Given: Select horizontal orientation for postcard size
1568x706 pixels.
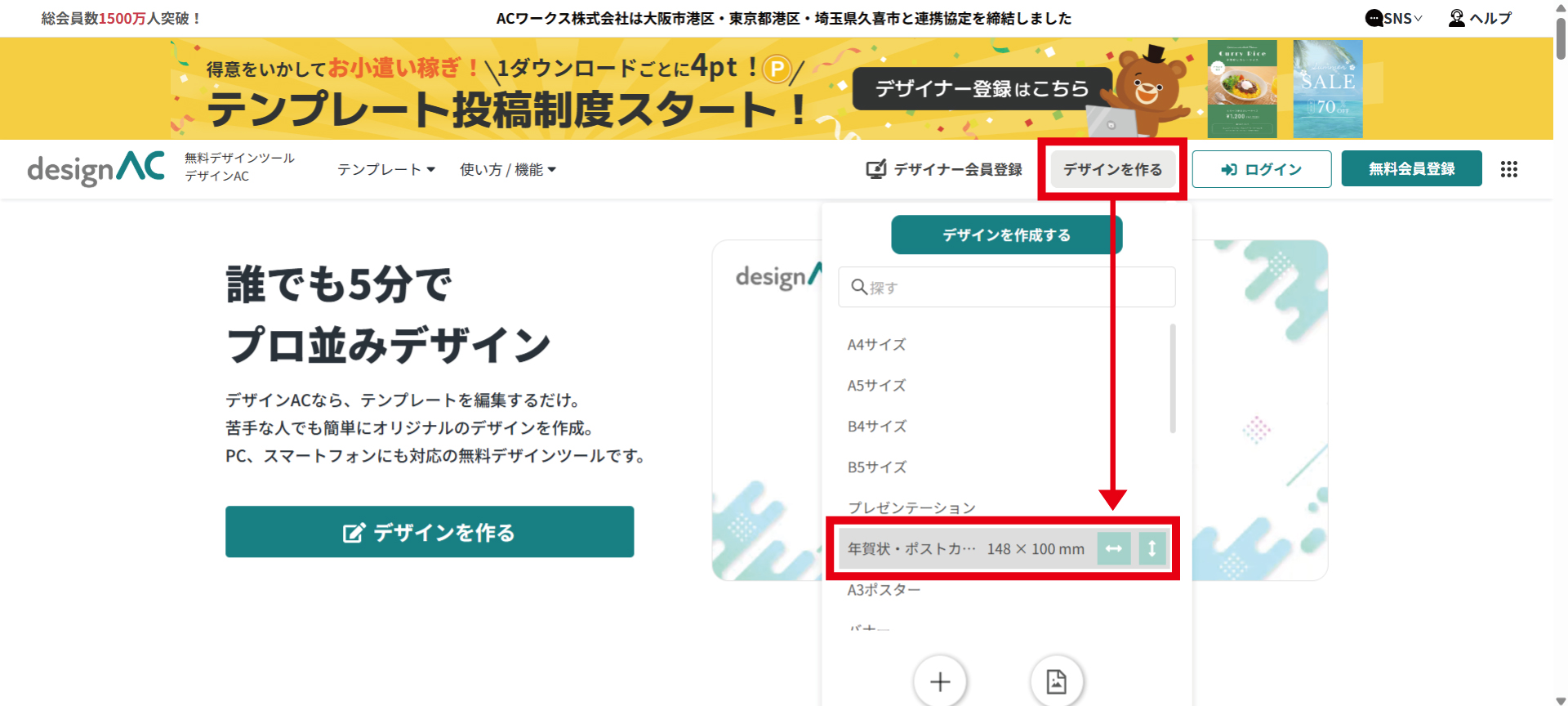Looking at the screenshot, I should tap(1113, 549).
